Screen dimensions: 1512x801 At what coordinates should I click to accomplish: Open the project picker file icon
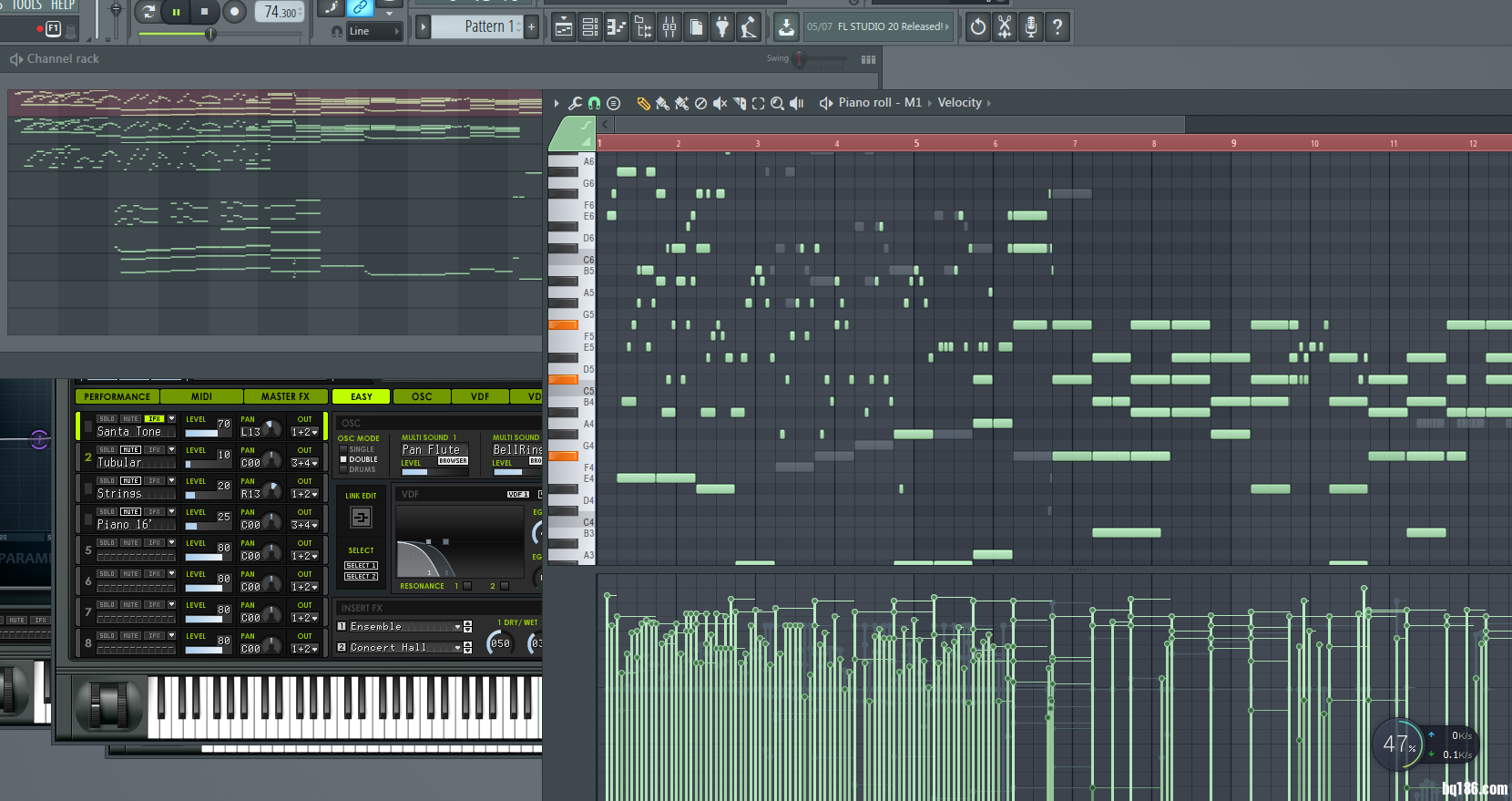(x=696, y=27)
